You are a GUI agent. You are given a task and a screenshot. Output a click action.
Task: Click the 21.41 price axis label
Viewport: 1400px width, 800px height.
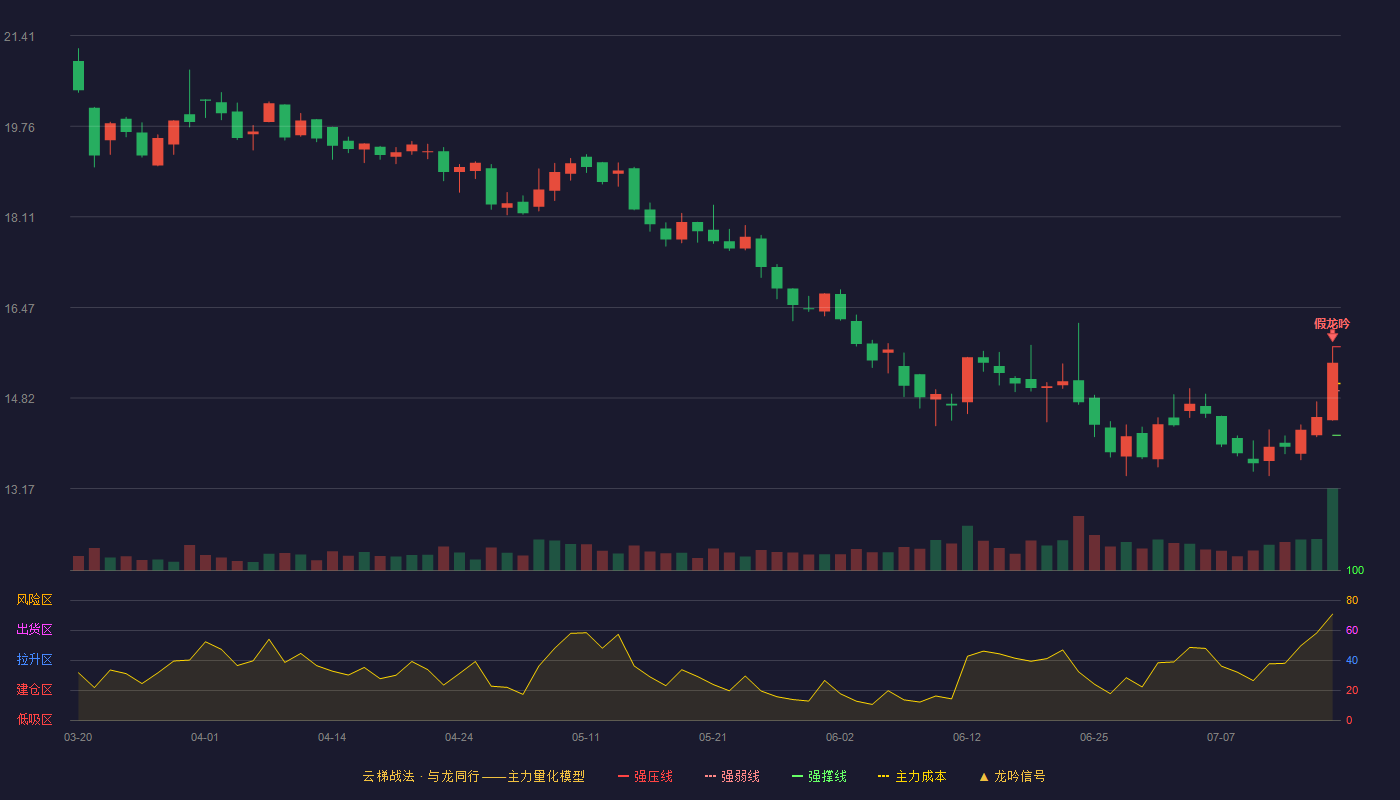tap(19, 37)
